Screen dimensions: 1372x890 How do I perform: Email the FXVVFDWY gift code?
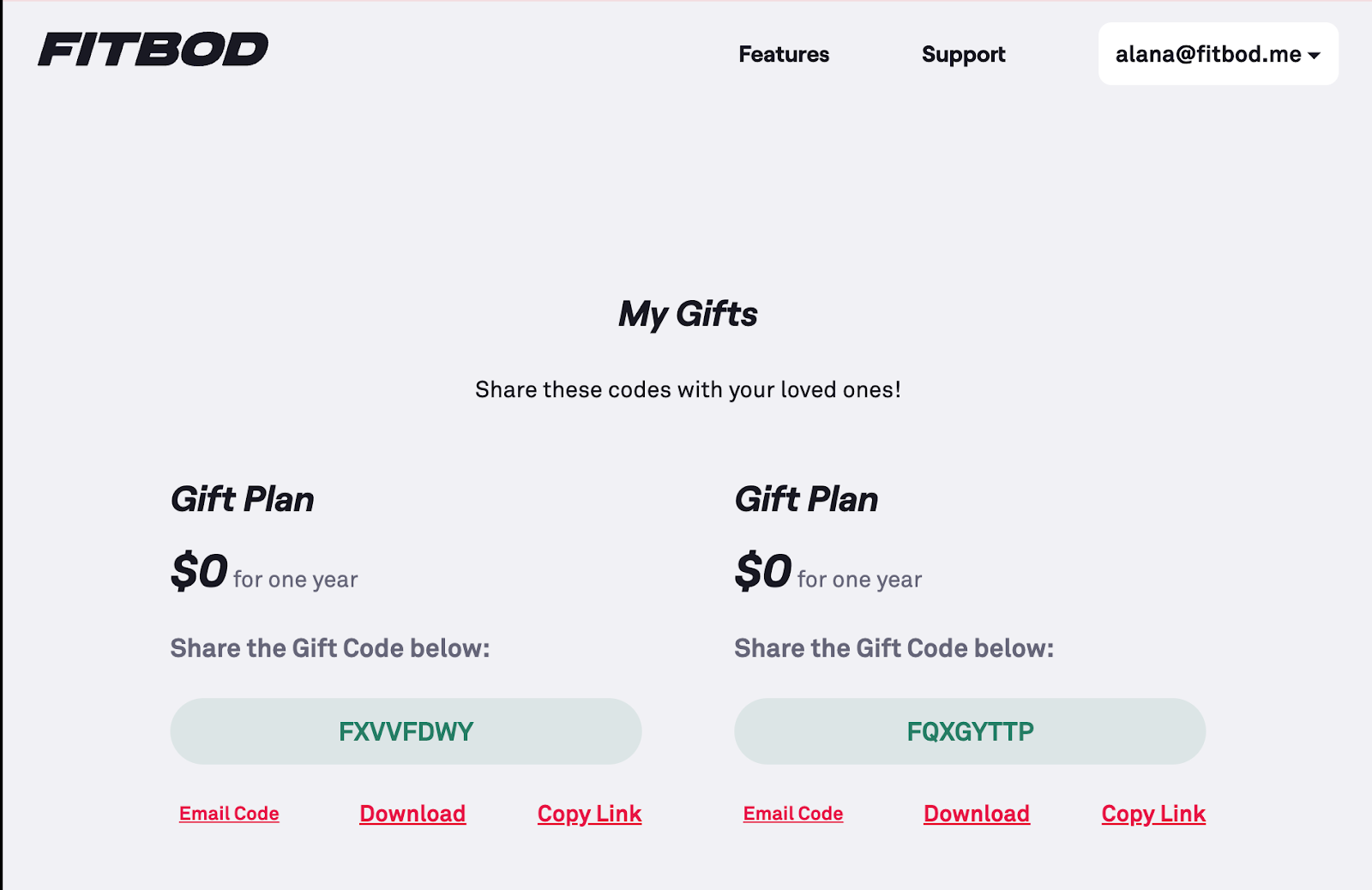click(228, 813)
